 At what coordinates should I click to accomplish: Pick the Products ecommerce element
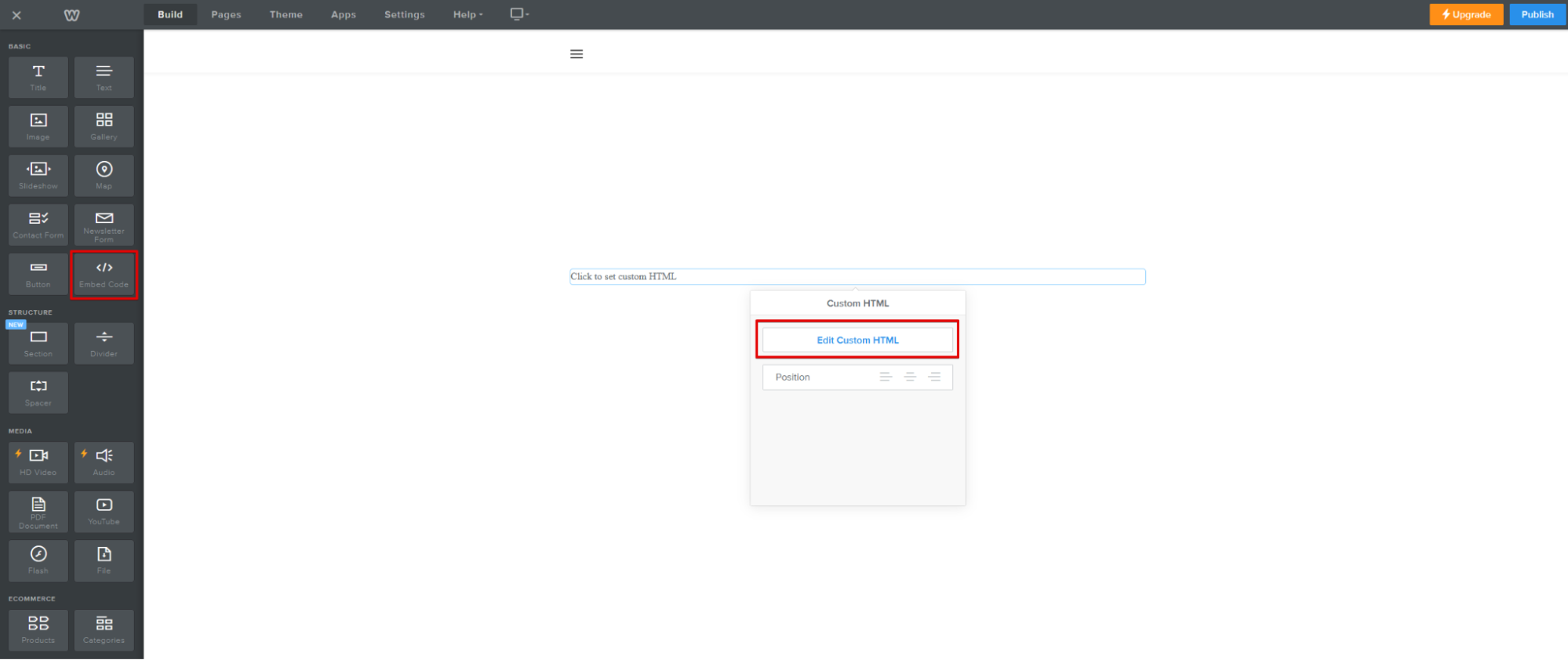tap(38, 629)
